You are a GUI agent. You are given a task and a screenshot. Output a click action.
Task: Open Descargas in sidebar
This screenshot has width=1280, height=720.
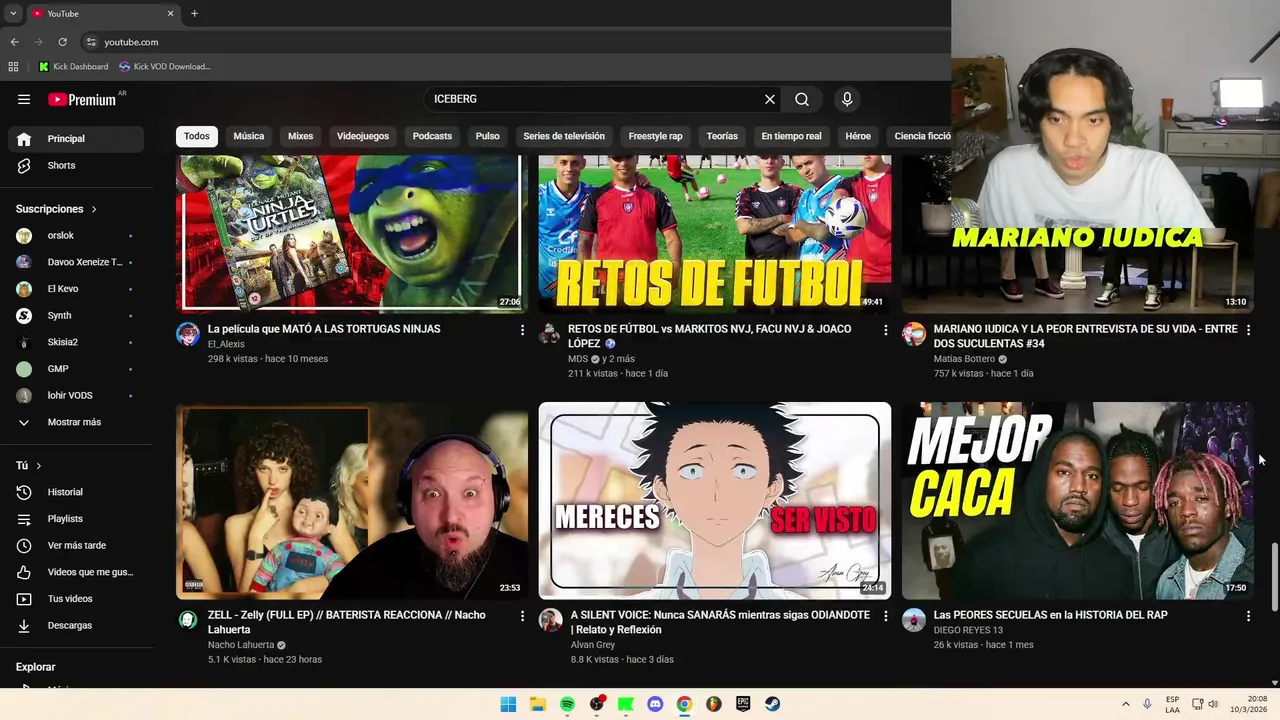[76, 625]
